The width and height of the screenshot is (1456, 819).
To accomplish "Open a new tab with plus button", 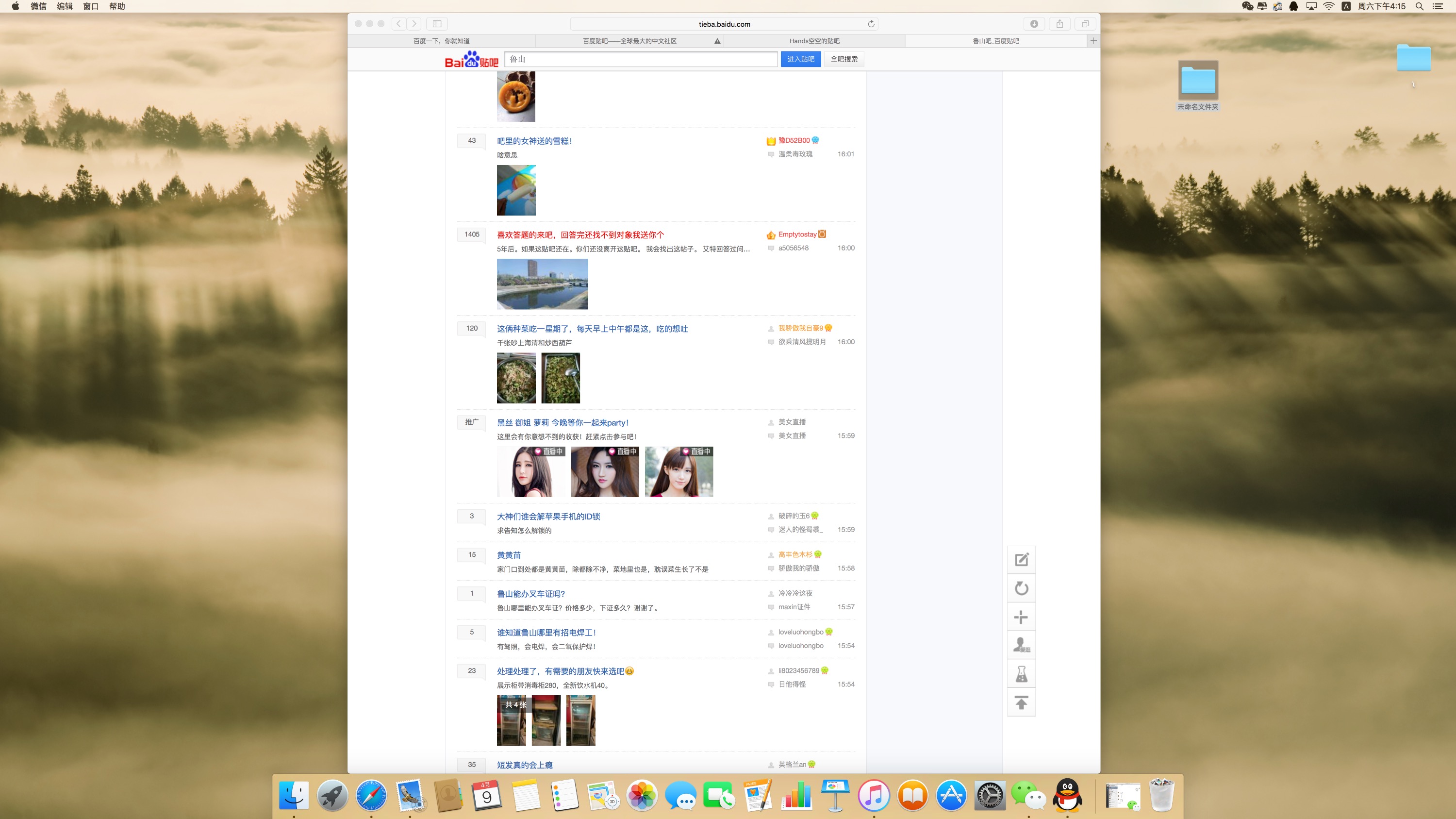I will click(1093, 41).
